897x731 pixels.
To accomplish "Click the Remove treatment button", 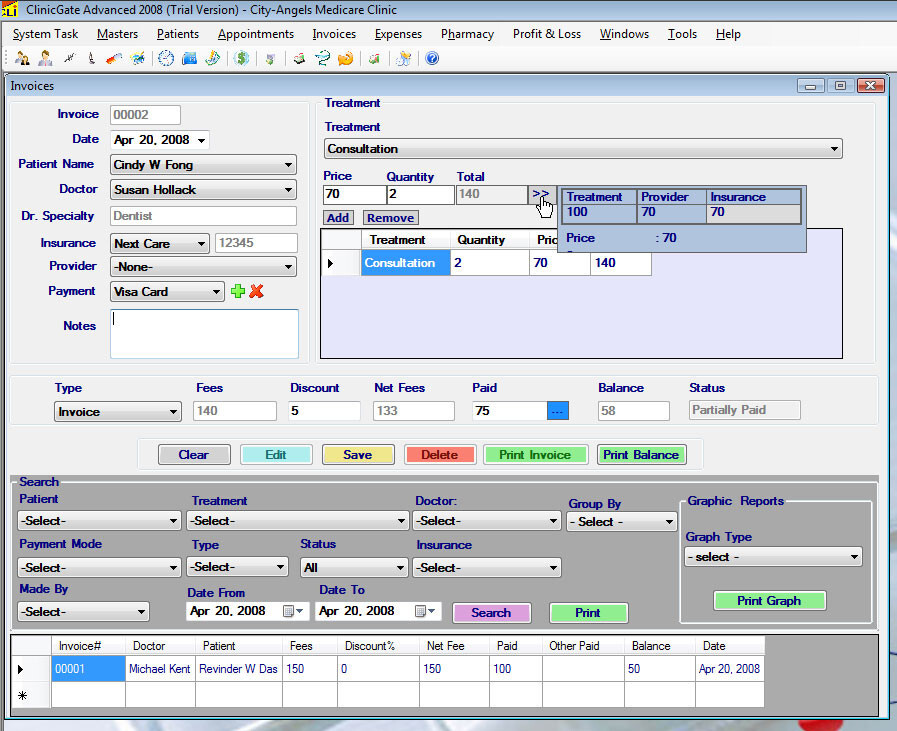I will tap(391, 218).
